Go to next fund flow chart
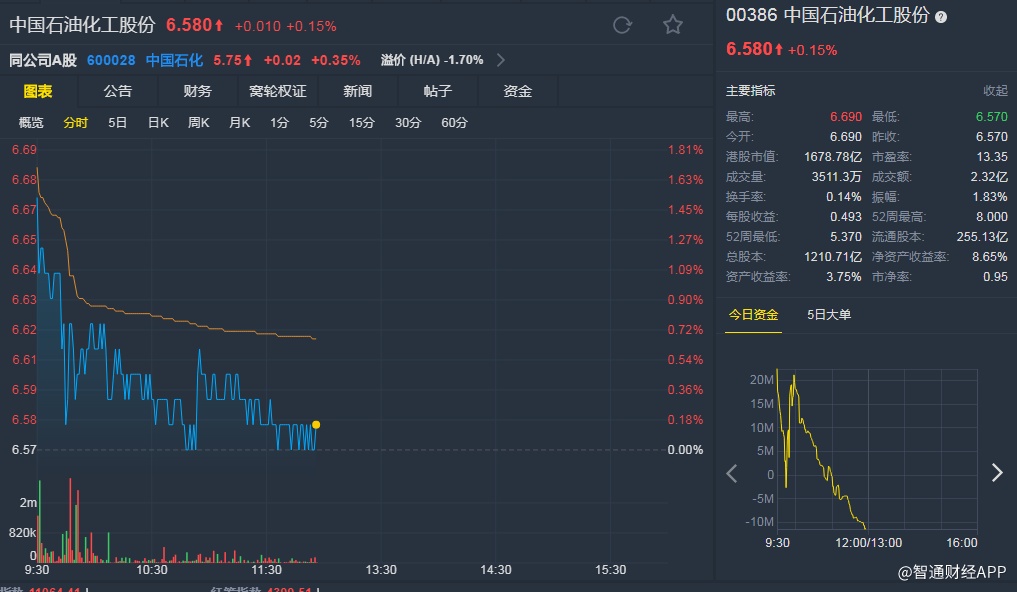The height and width of the screenshot is (592, 1017). pos(996,473)
